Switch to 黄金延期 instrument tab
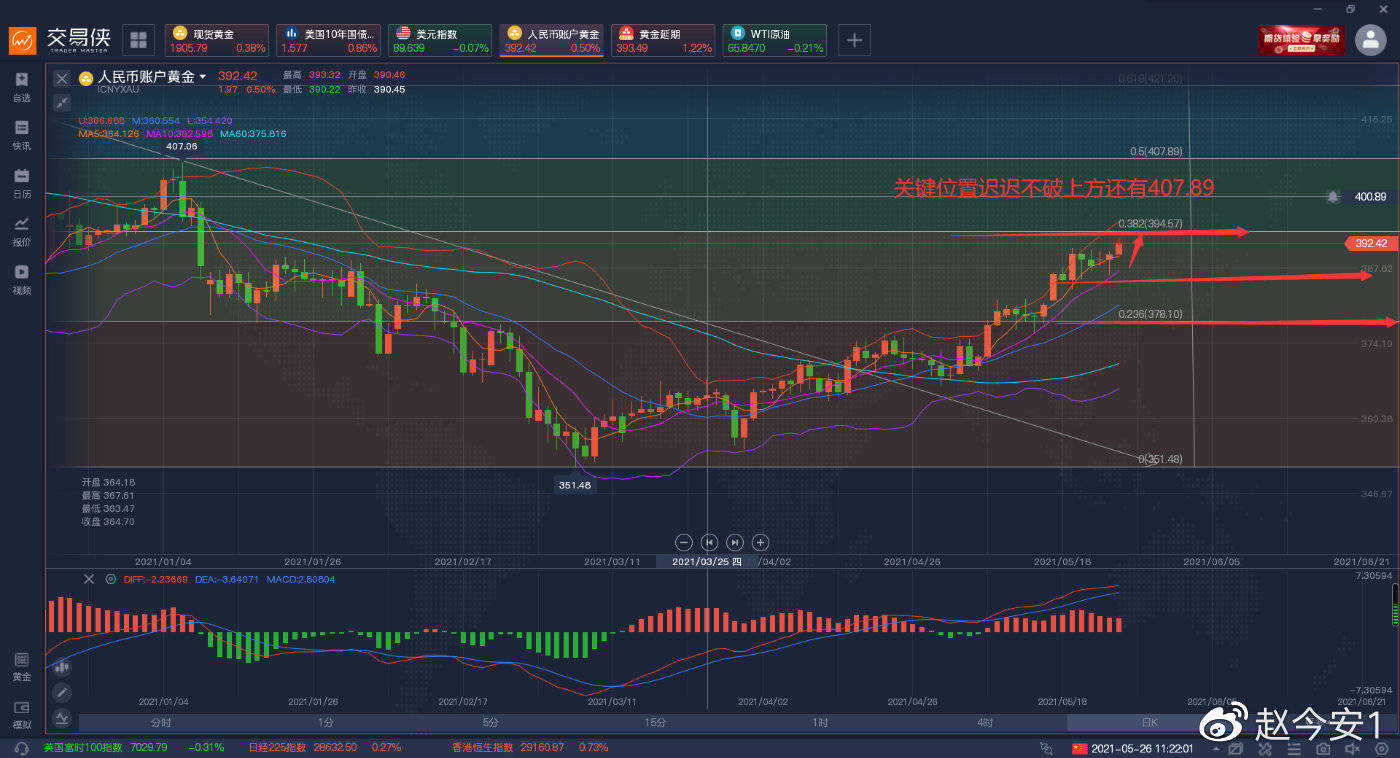1400x758 pixels. (x=663, y=40)
